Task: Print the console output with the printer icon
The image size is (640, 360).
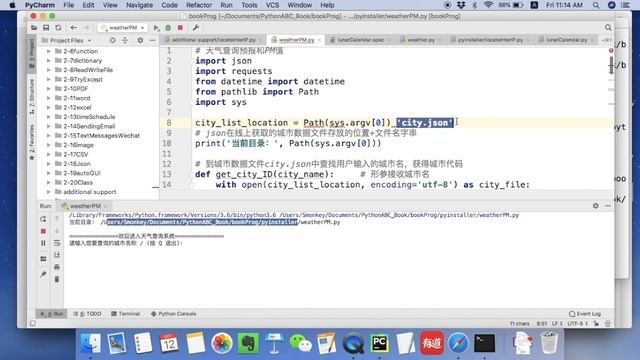Action: (57, 267)
